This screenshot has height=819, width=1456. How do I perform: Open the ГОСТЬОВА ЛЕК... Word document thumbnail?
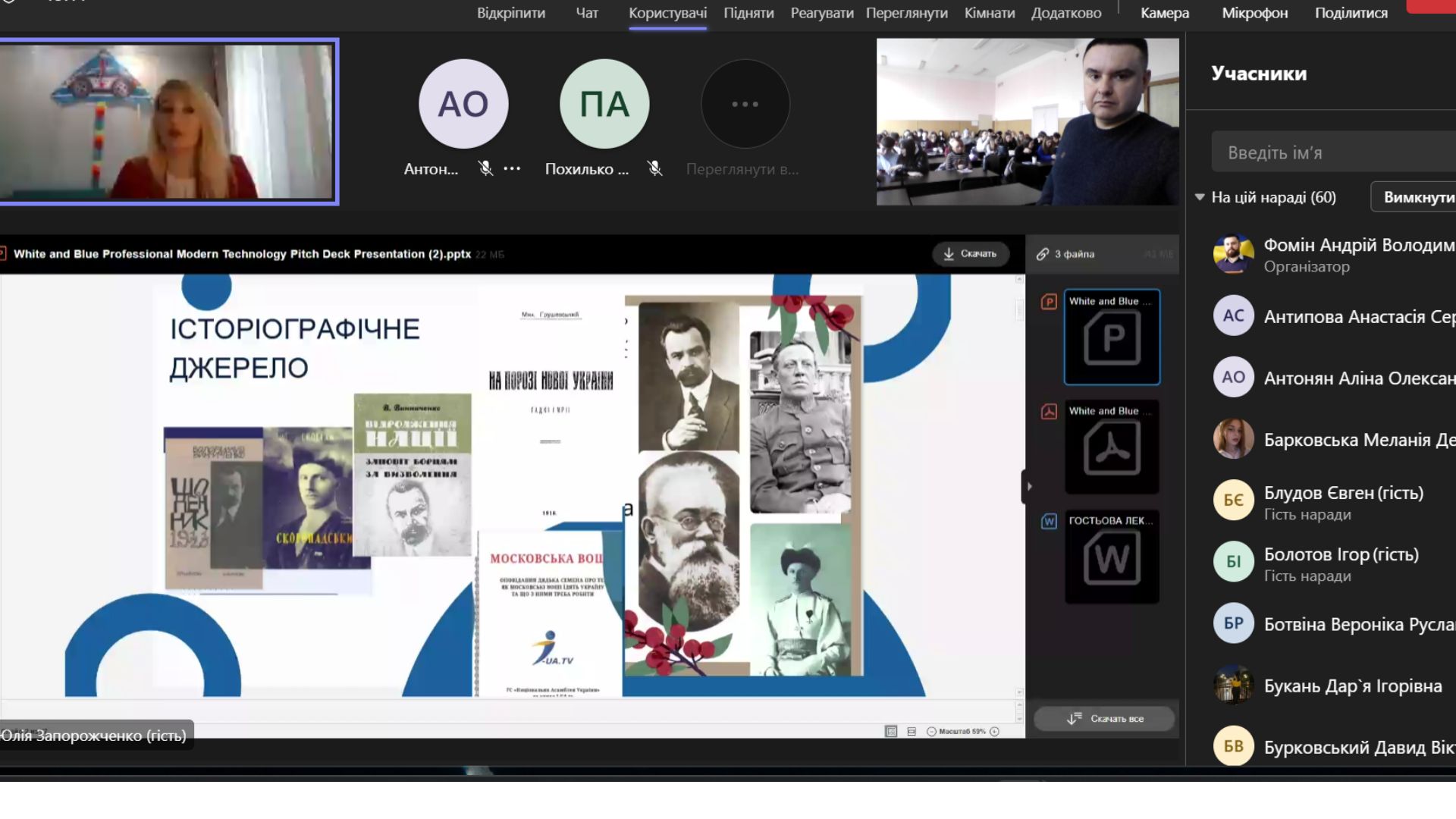(x=1112, y=557)
